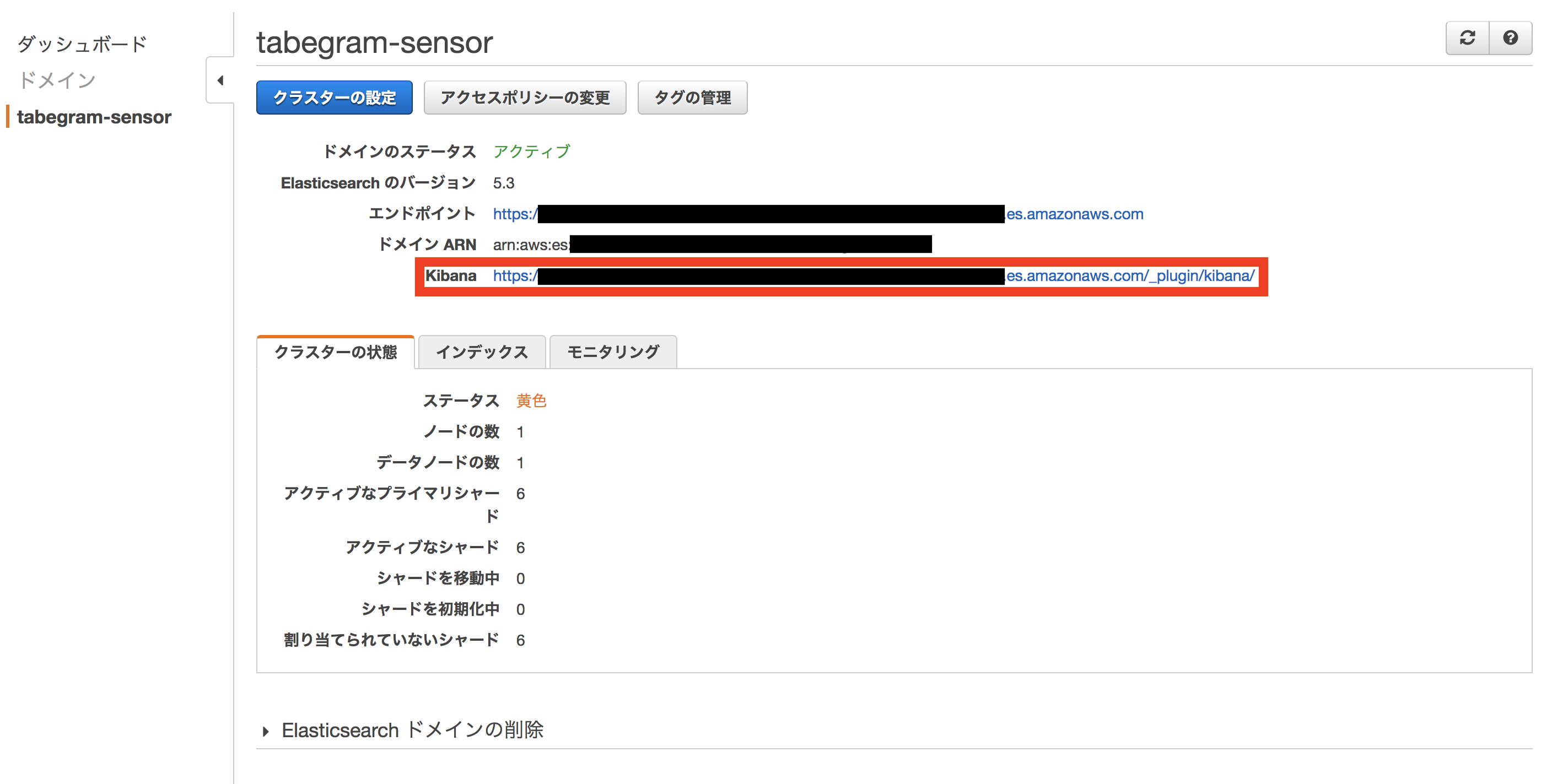This screenshot has height=784, width=1541.
Task: Open the help question mark icon
Action: tap(1510, 38)
